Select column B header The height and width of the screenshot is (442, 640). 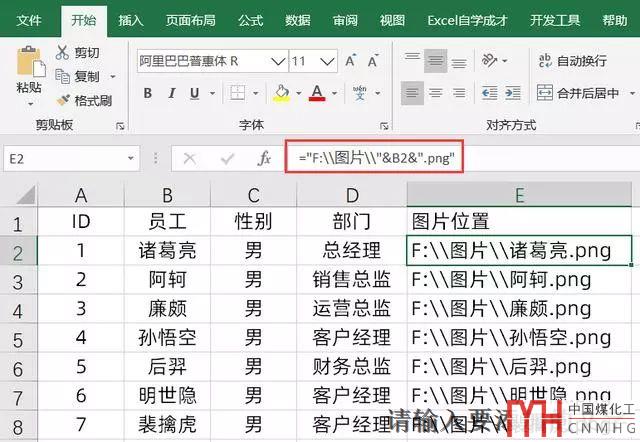[x=167, y=195]
